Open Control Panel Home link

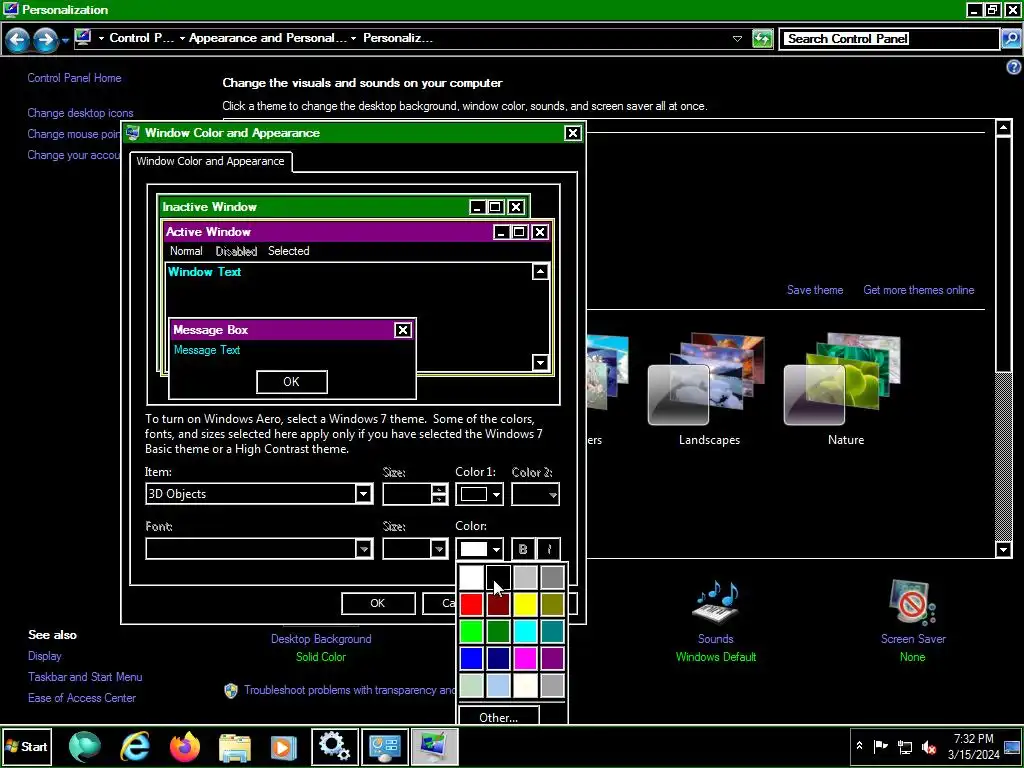(74, 78)
